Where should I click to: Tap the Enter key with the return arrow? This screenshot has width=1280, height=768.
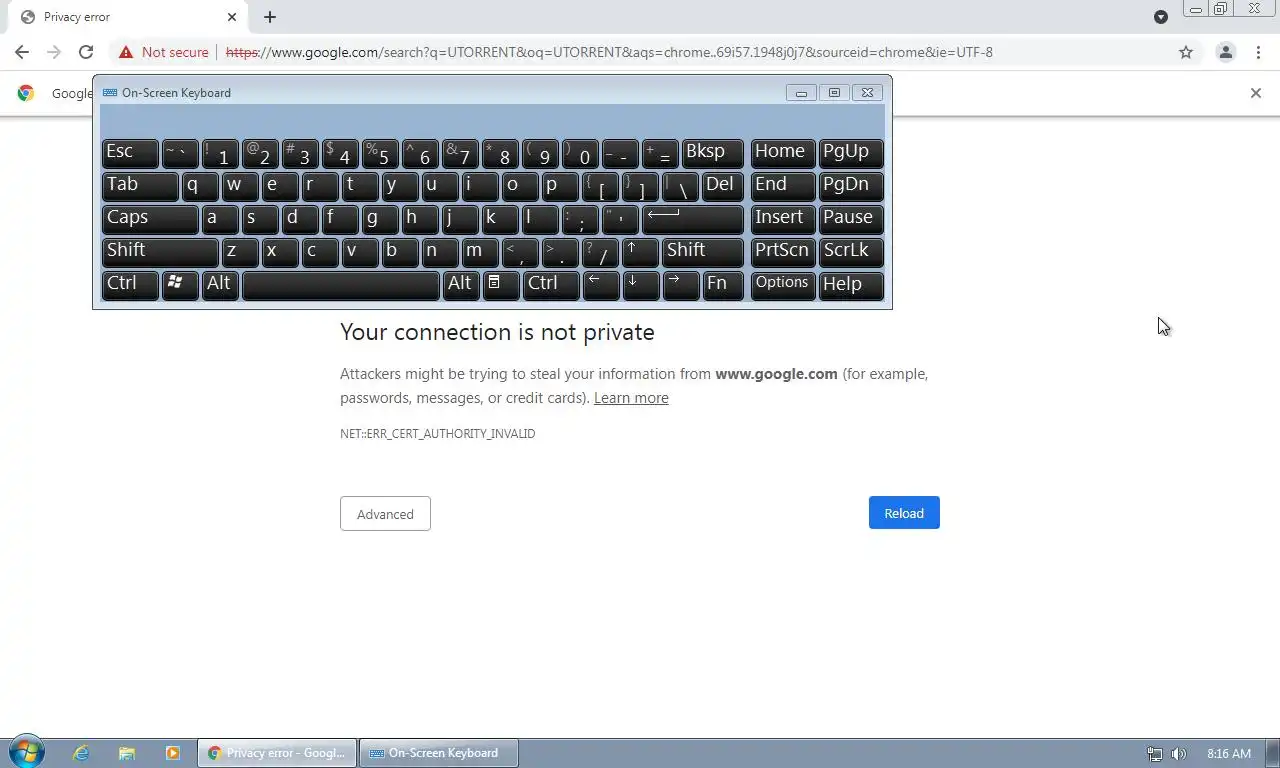tap(693, 219)
